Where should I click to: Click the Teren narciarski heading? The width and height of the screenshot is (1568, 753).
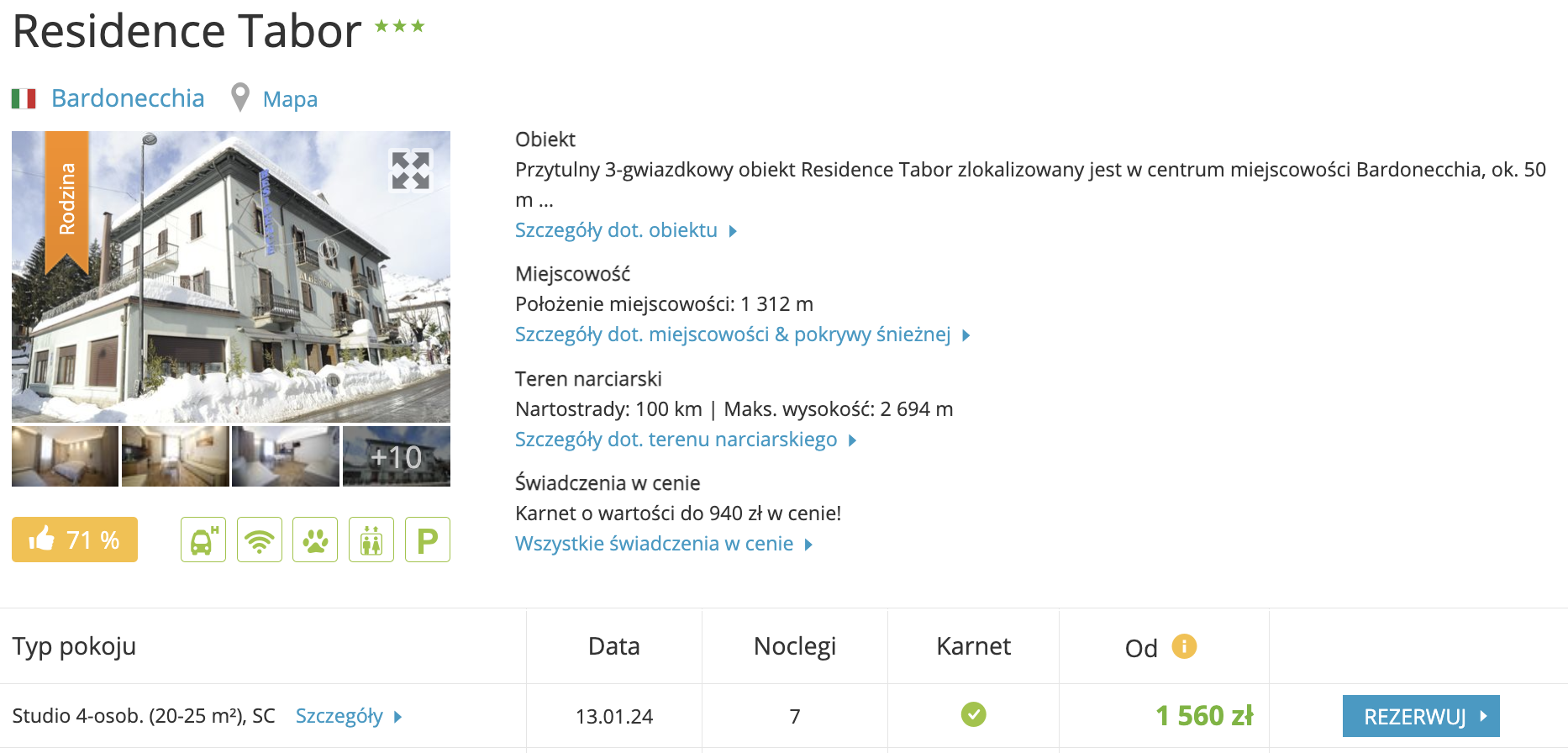[x=588, y=379]
